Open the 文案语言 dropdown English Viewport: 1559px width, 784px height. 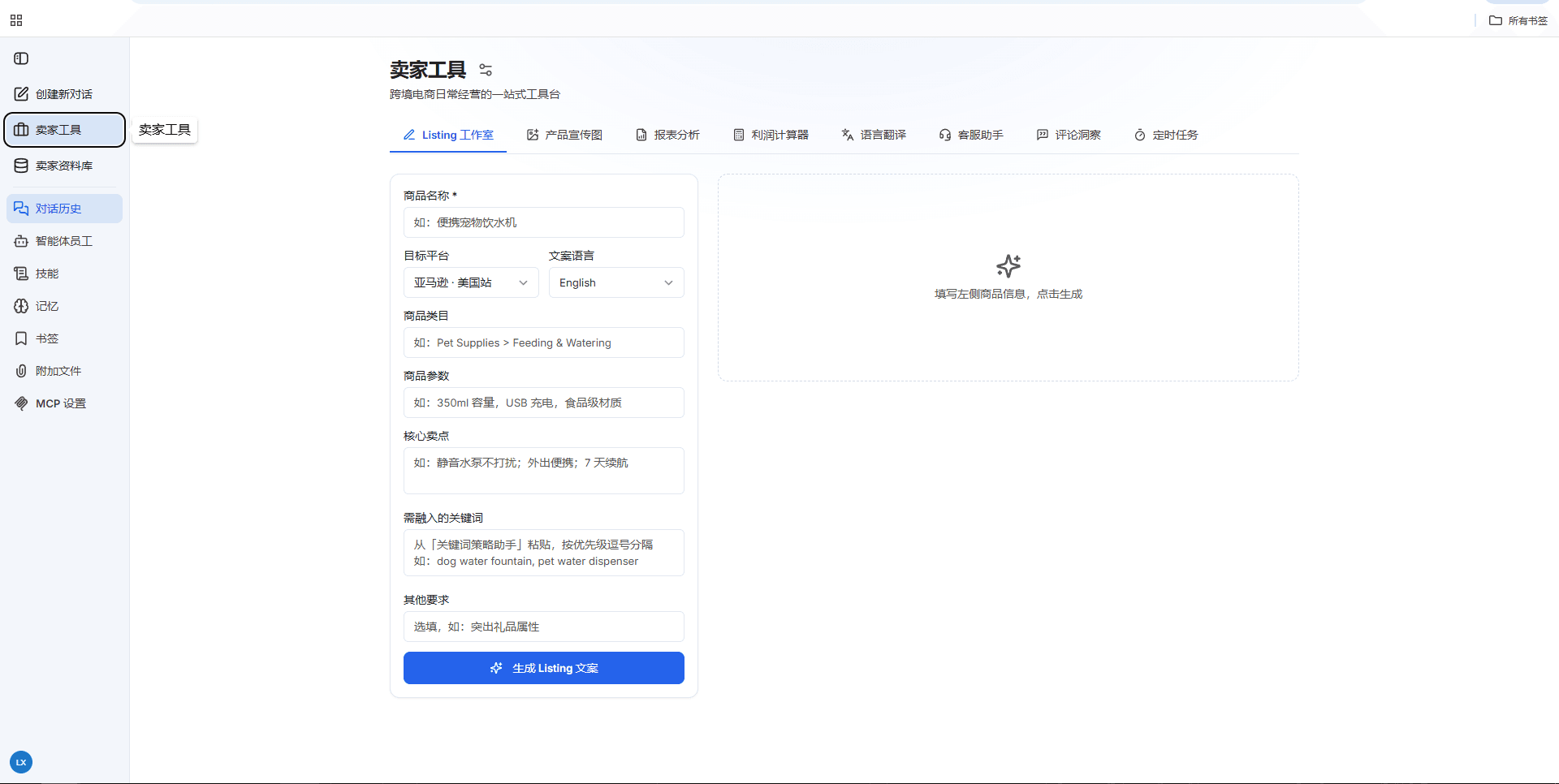click(616, 282)
